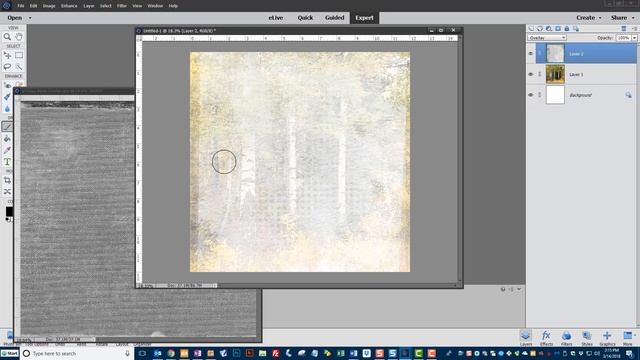Toggle Background layer visibility

[x=531, y=95]
